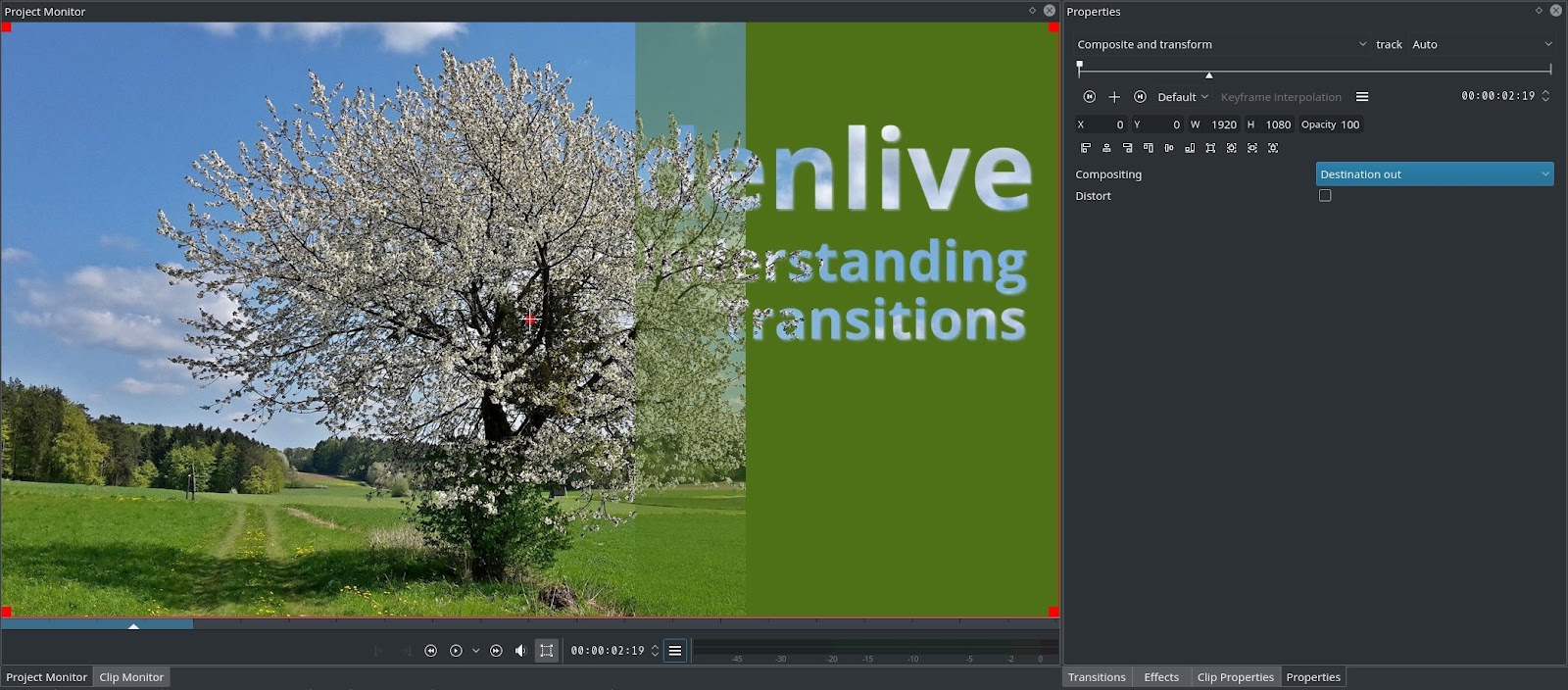
Task: Open play options arrow beside Play
Action: pyautogui.click(x=476, y=651)
